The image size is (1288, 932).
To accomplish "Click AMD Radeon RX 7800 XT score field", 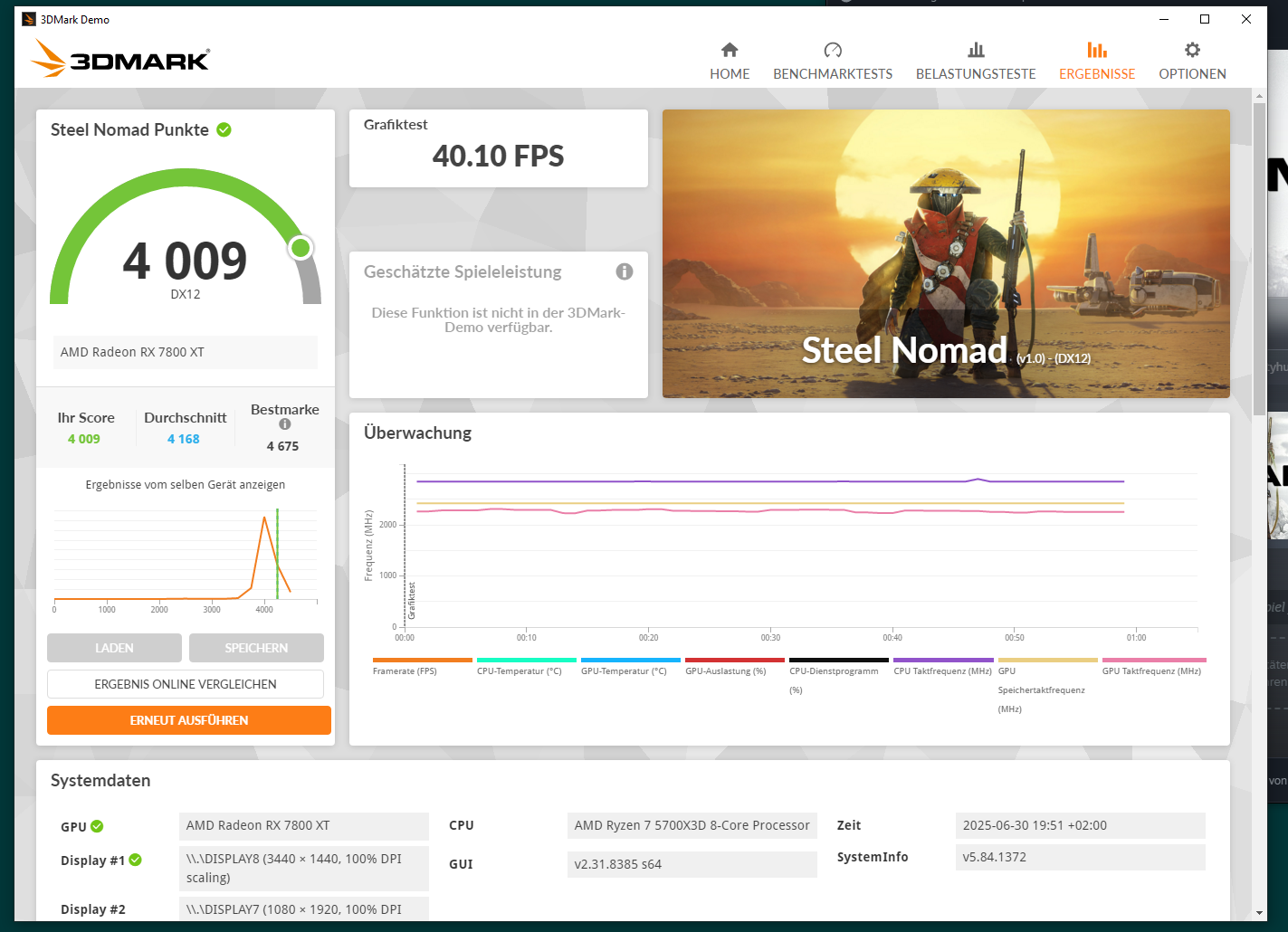I will tap(186, 352).
